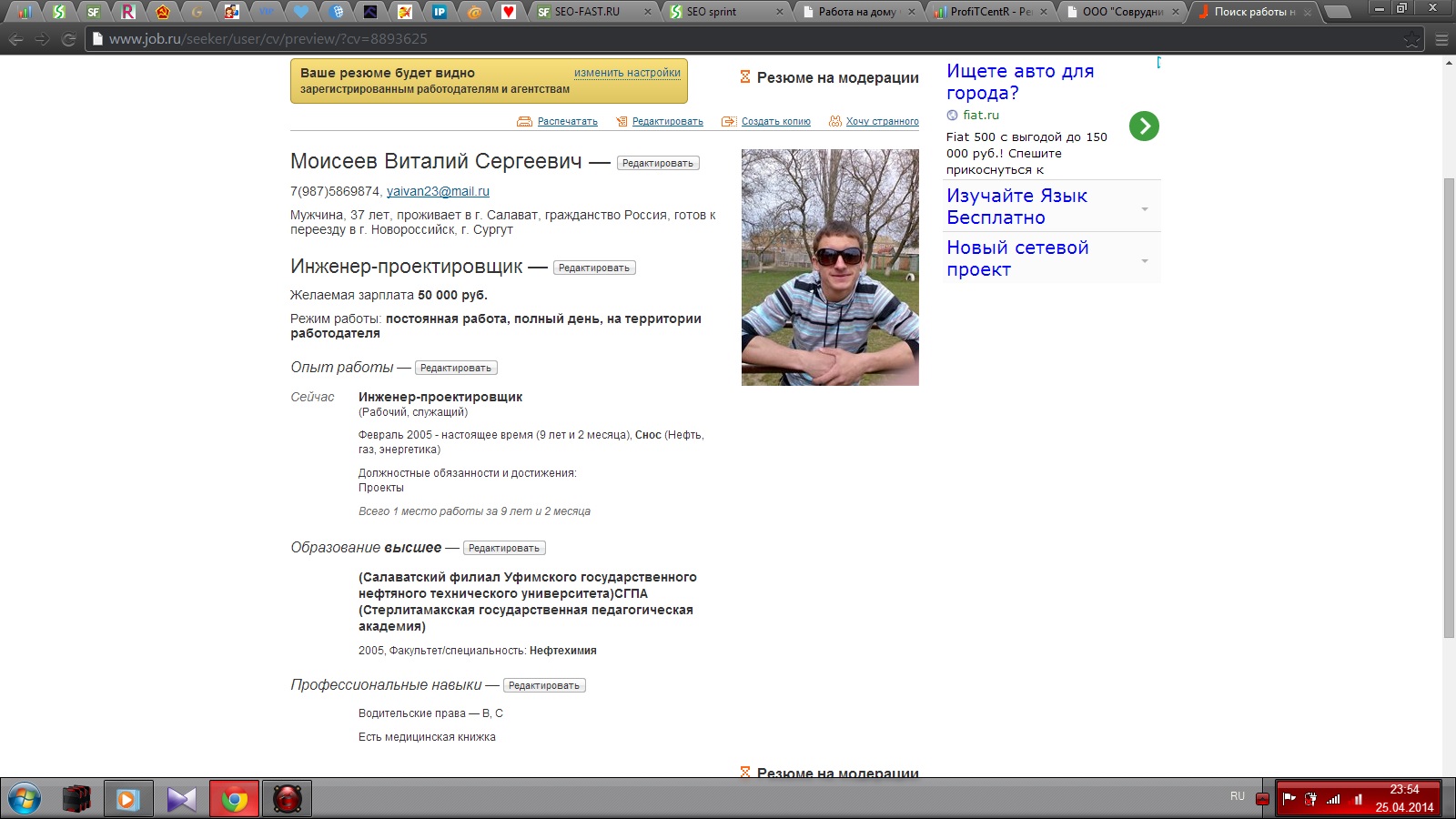Close the Работа на дому tab

pyautogui.click(x=912, y=12)
